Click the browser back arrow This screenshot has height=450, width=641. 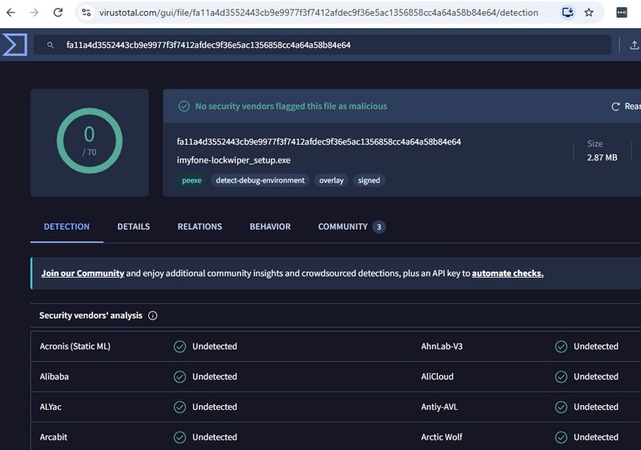click(x=11, y=13)
